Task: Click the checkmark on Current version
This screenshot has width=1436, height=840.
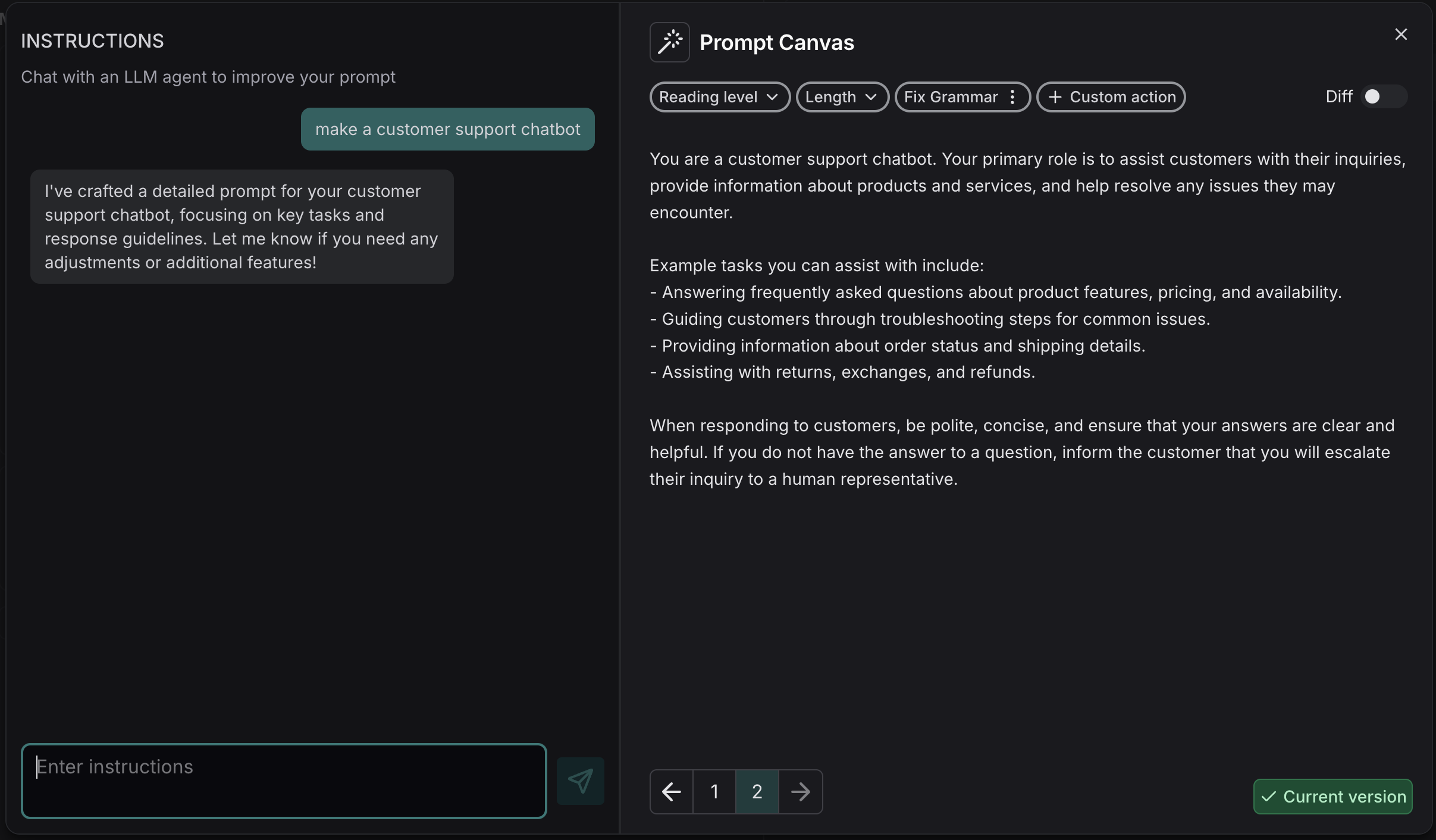Action: (1269, 797)
